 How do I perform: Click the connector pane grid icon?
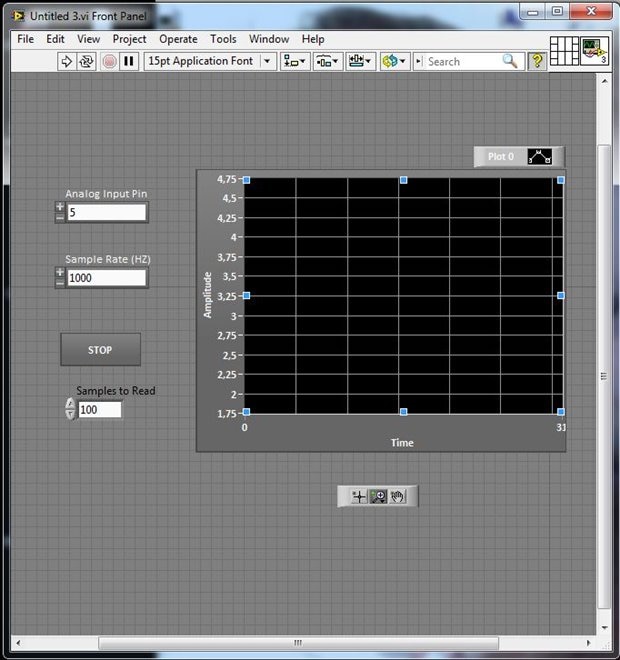(x=564, y=51)
